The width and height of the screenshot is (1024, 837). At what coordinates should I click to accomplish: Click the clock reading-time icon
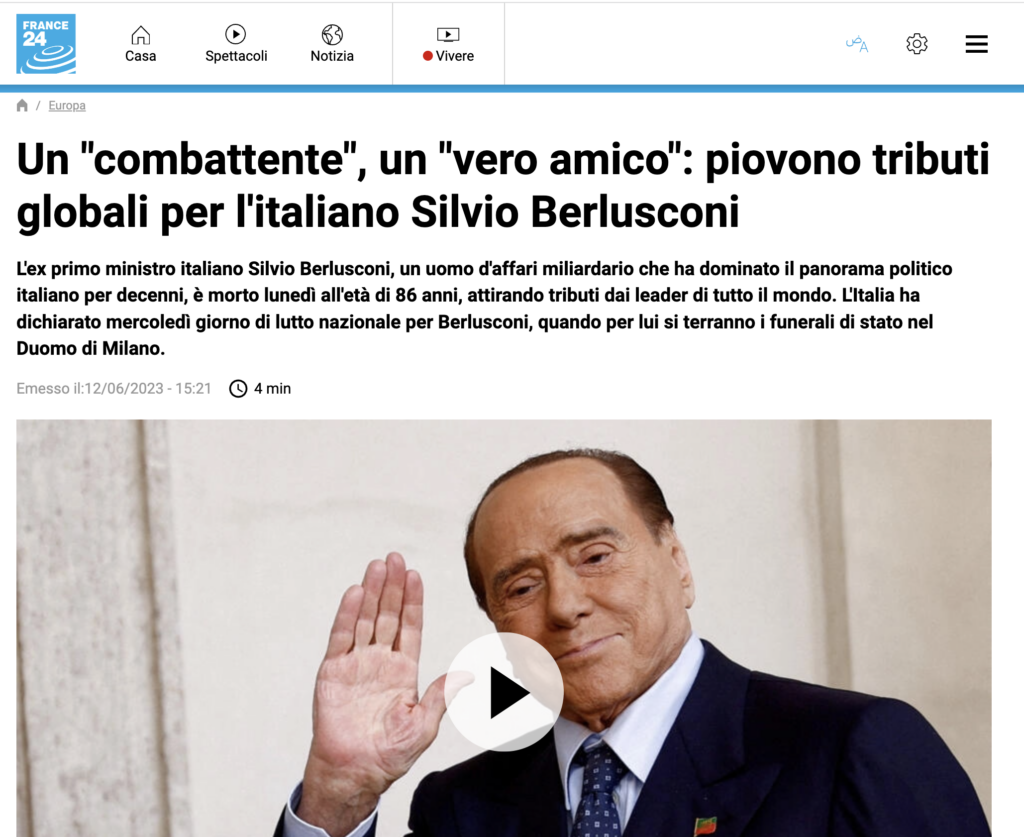click(238, 388)
